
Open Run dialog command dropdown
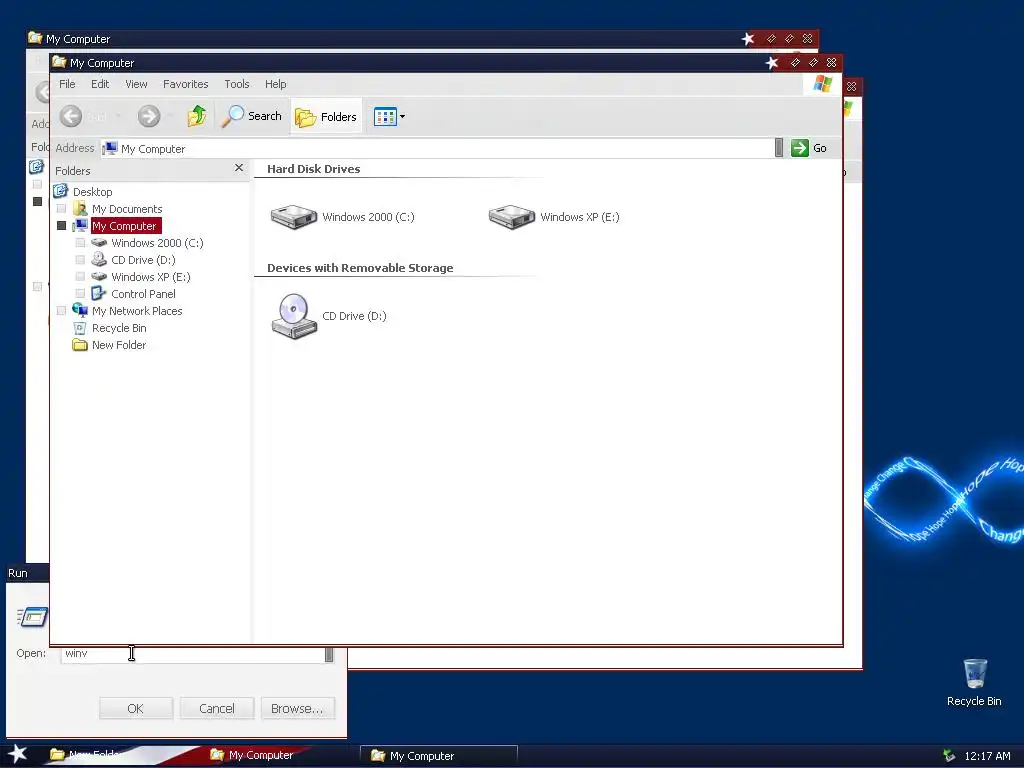point(329,654)
